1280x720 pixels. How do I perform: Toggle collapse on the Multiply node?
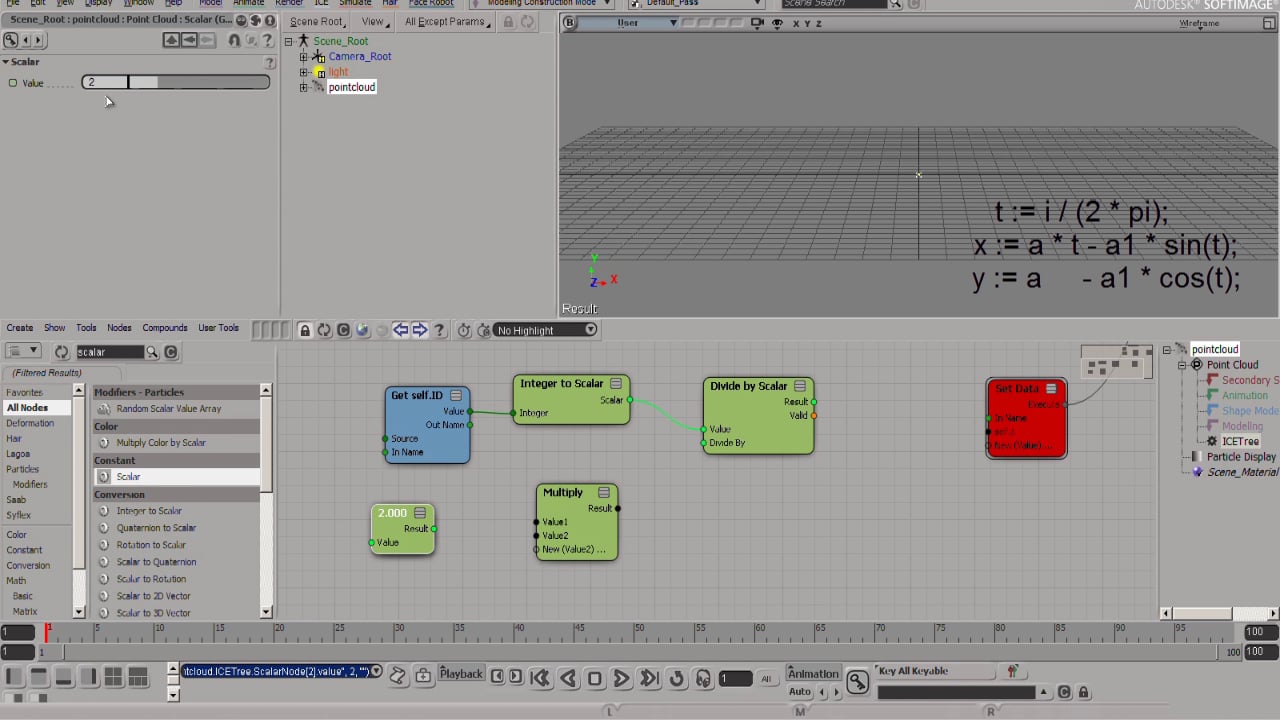pos(603,493)
